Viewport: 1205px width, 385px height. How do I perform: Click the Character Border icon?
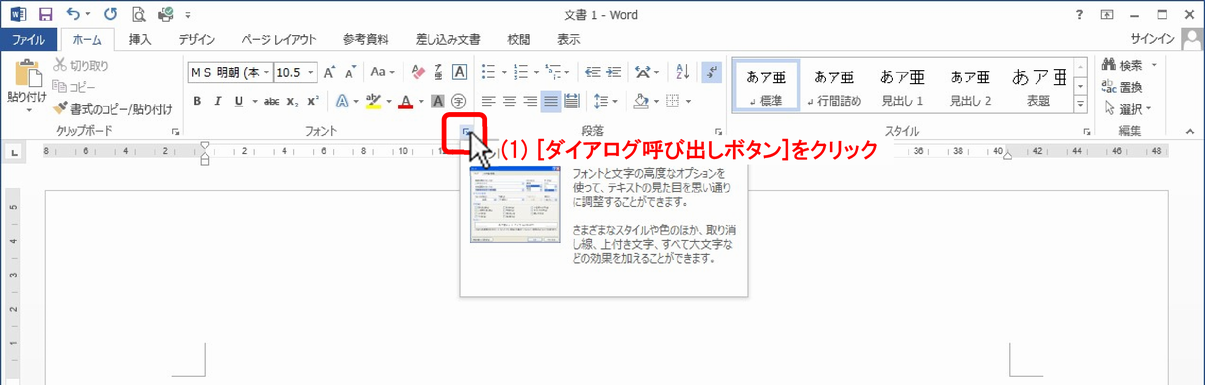click(459, 72)
